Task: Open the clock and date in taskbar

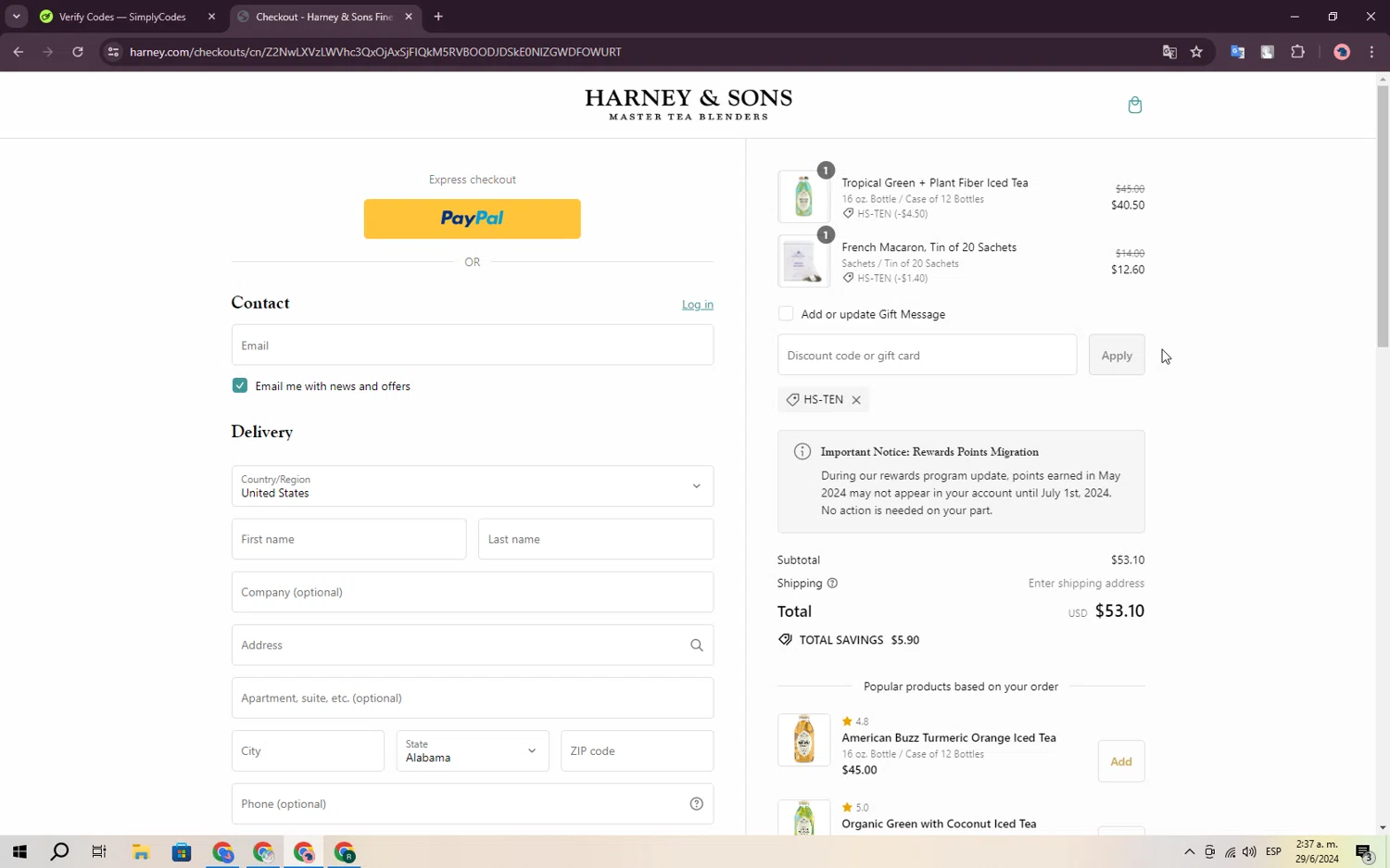Action: point(1317,852)
